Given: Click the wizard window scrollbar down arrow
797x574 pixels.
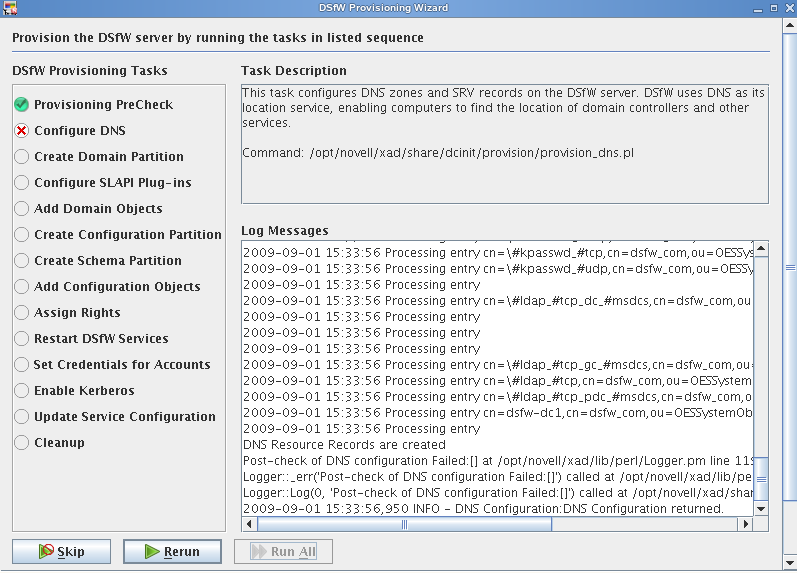Looking at the screenshot, I should coord(790,563).
